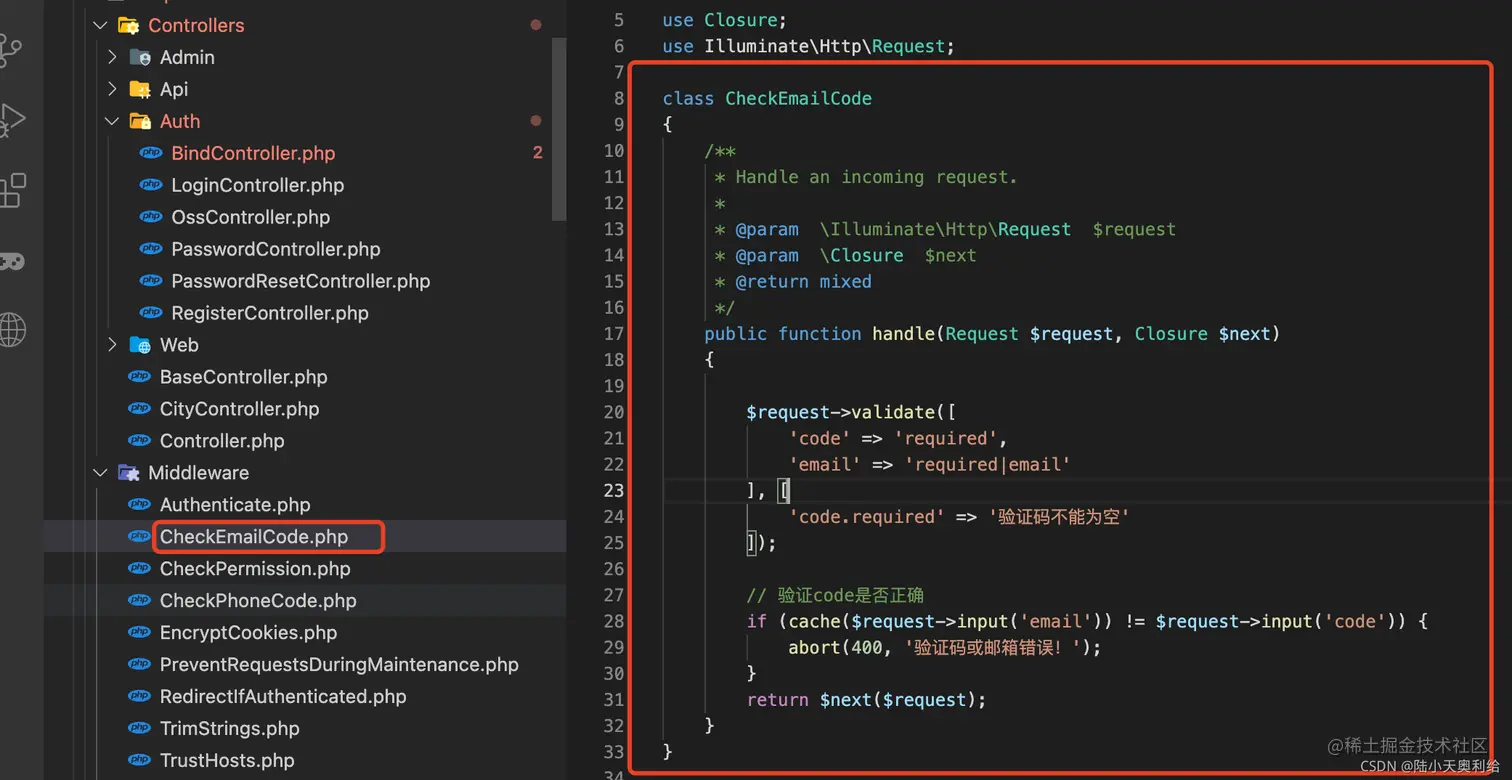Click the 'handle' function name

pos(903,333)
